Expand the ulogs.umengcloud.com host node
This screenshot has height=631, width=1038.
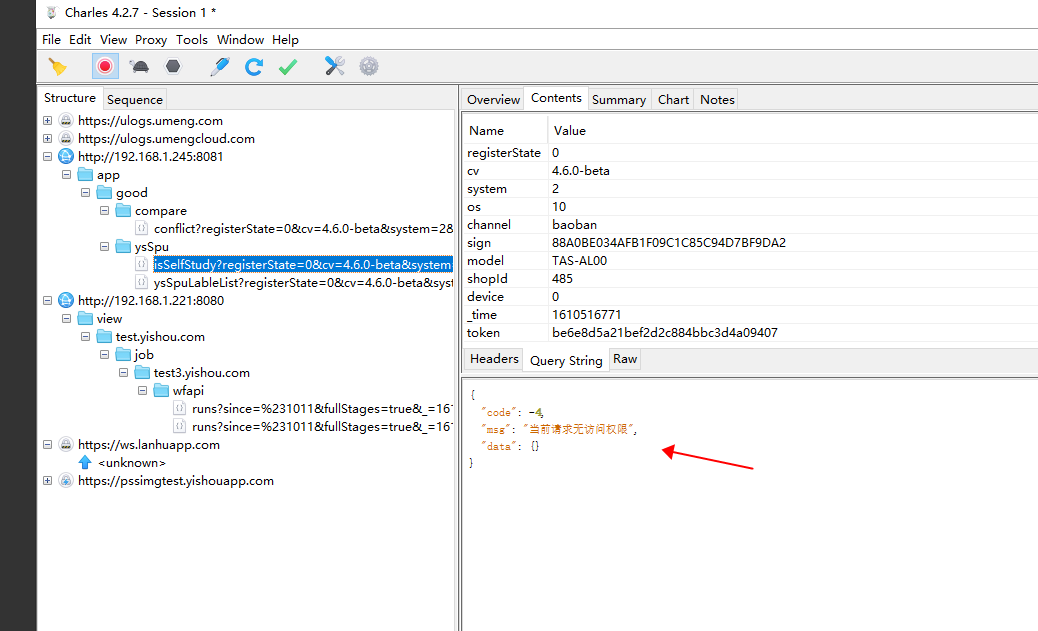point(48,138)
